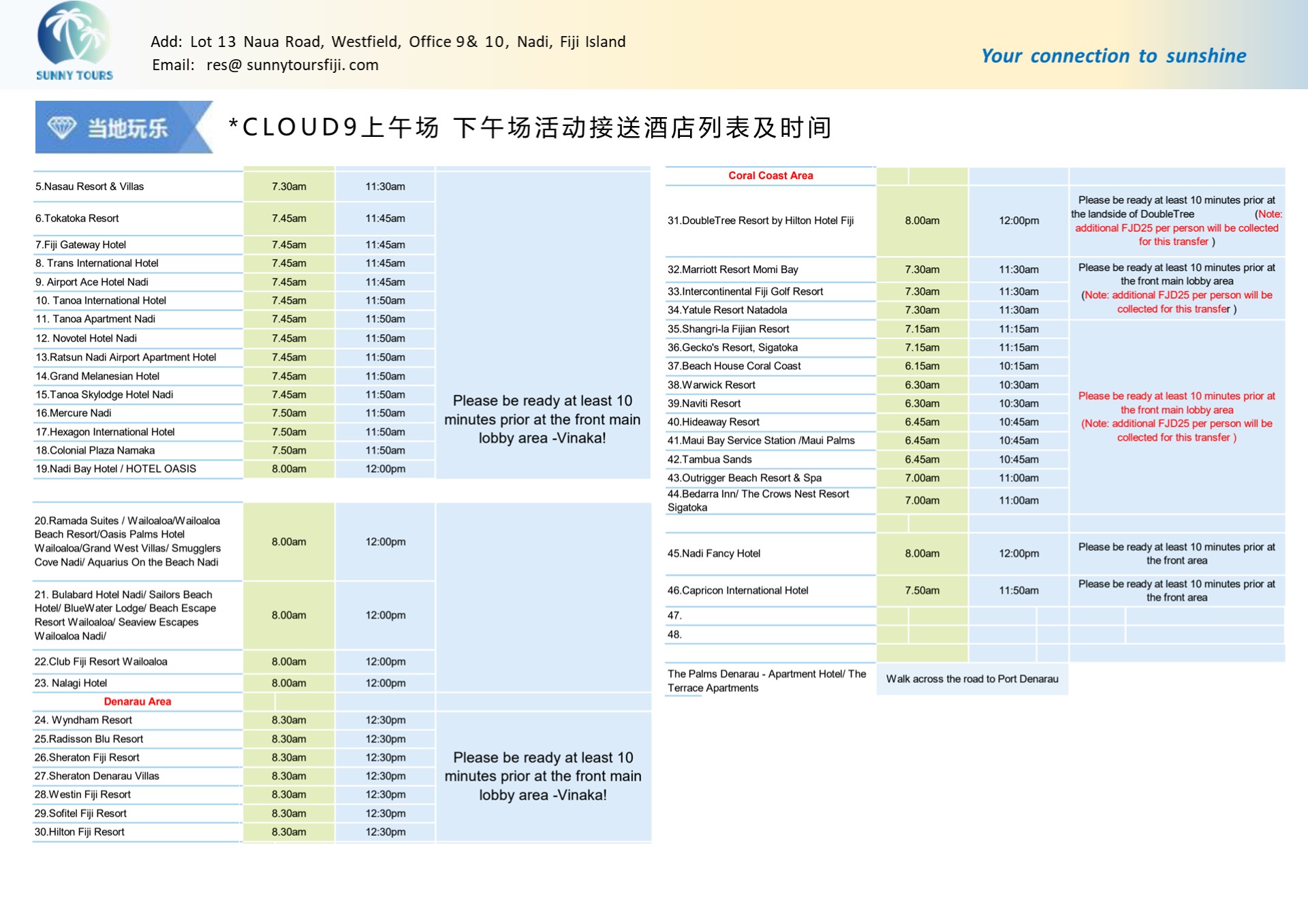Click 39.Naviti Resort

click(x=704, y=403)
